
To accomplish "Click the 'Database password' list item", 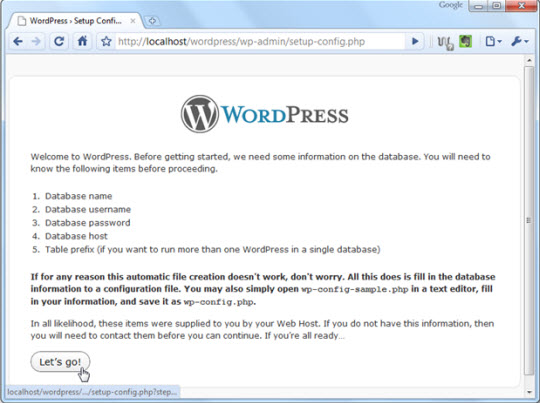I will 87,223.
